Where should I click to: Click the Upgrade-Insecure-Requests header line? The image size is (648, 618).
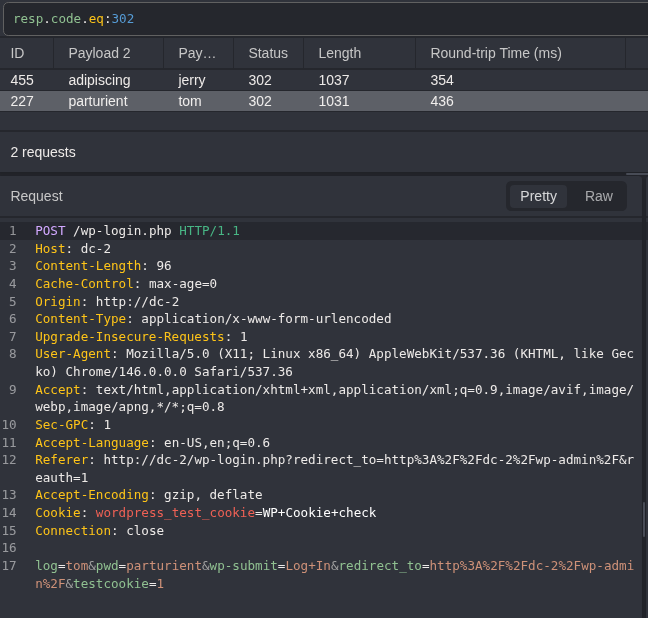[141, 337]
